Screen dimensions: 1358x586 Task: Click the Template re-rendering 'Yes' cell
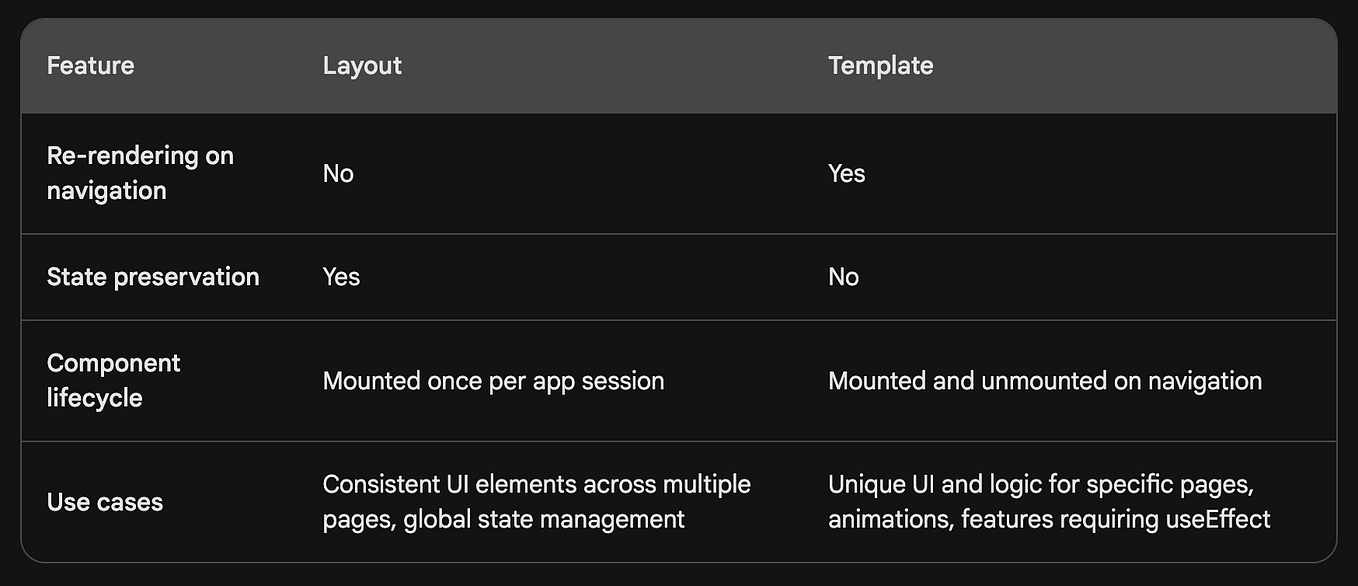846,174
